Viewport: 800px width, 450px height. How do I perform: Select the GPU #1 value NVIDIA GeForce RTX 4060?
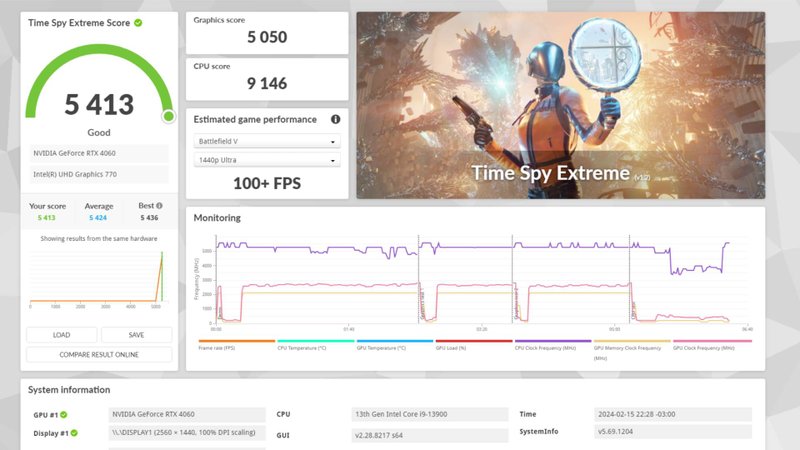pyautogui.click(x=187, y=414)
